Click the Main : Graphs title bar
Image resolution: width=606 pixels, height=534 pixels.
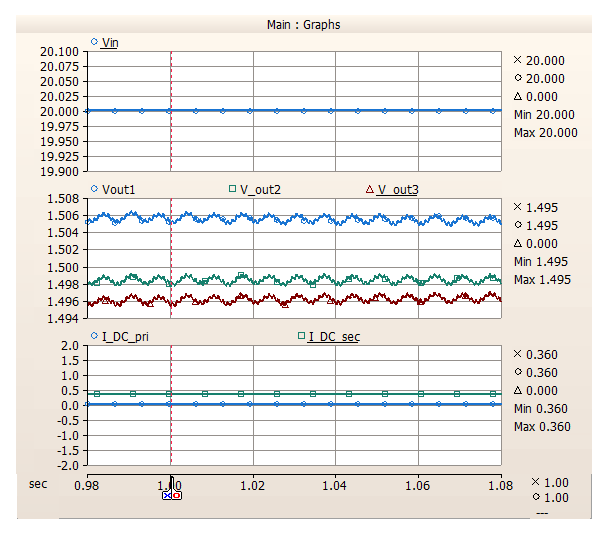(x=303, y=24)
